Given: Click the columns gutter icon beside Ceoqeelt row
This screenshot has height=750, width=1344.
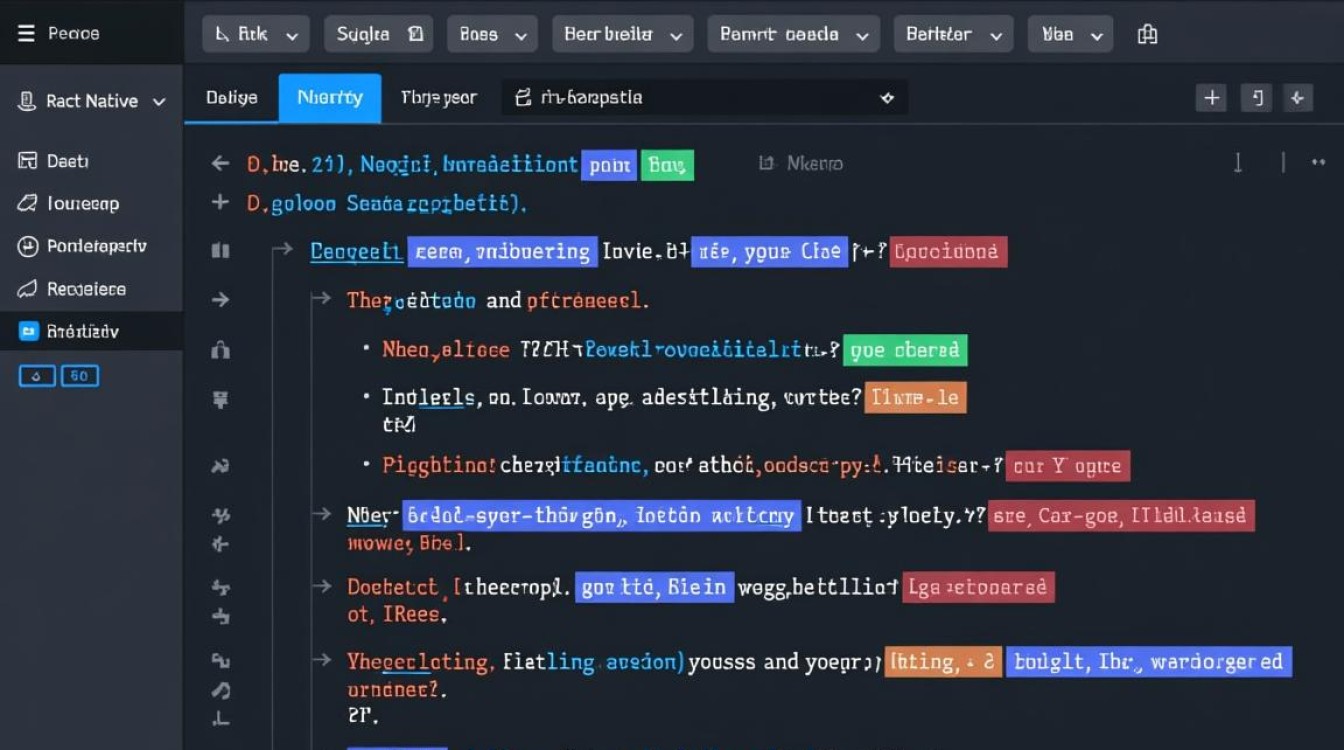Looking at the screenshot, I should pyautogui.click(x=220, y=251).
